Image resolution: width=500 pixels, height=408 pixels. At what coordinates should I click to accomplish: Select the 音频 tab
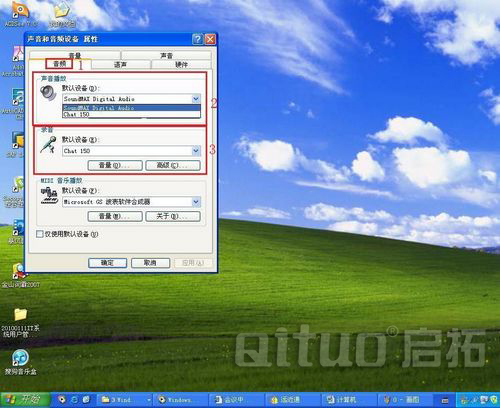coord(60,64)
